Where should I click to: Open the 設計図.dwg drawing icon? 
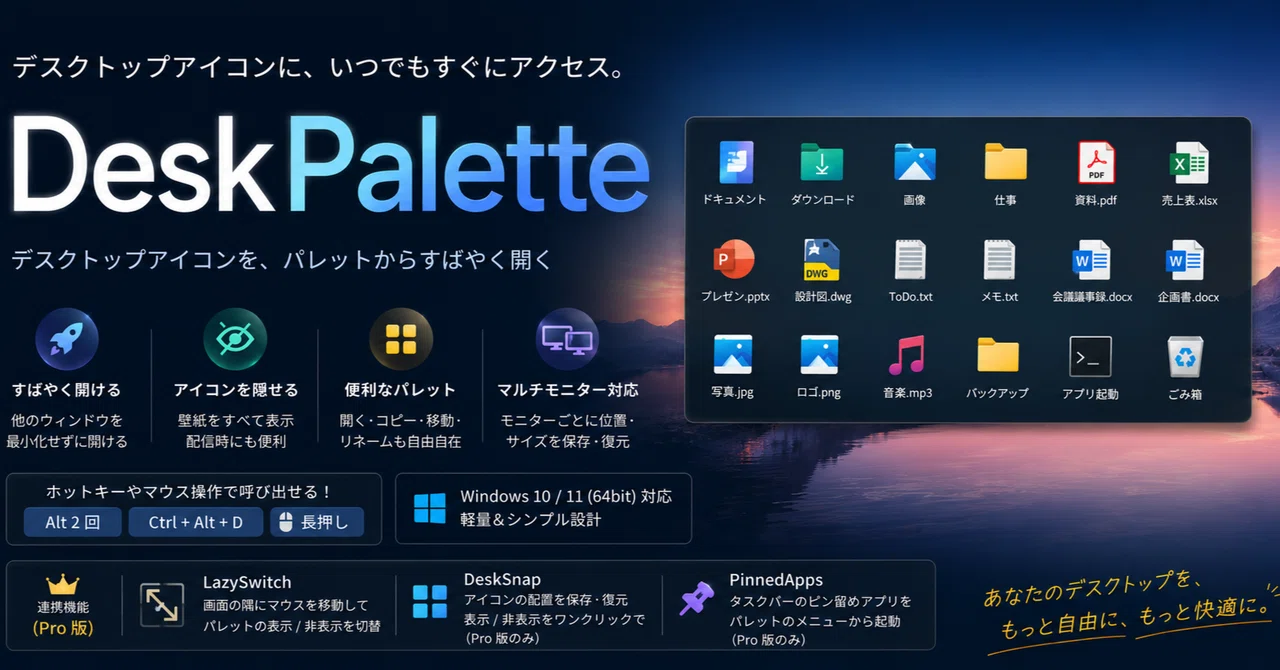click(x=822, y=259)
